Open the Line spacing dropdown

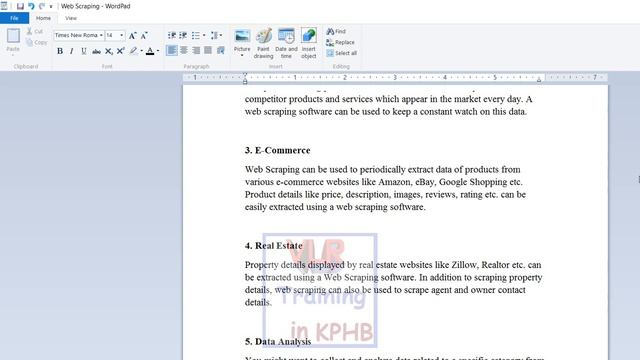[216, 36]
